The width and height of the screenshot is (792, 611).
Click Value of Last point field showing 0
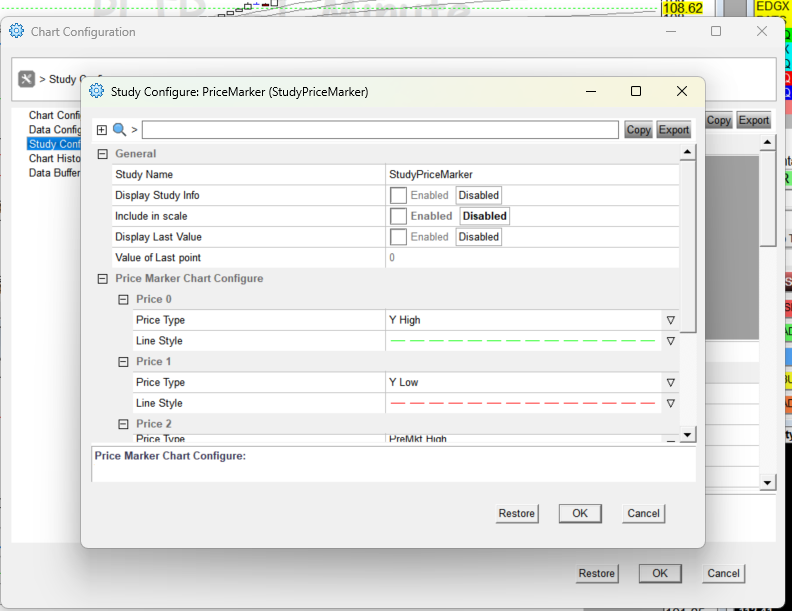[x=532, y=258]
